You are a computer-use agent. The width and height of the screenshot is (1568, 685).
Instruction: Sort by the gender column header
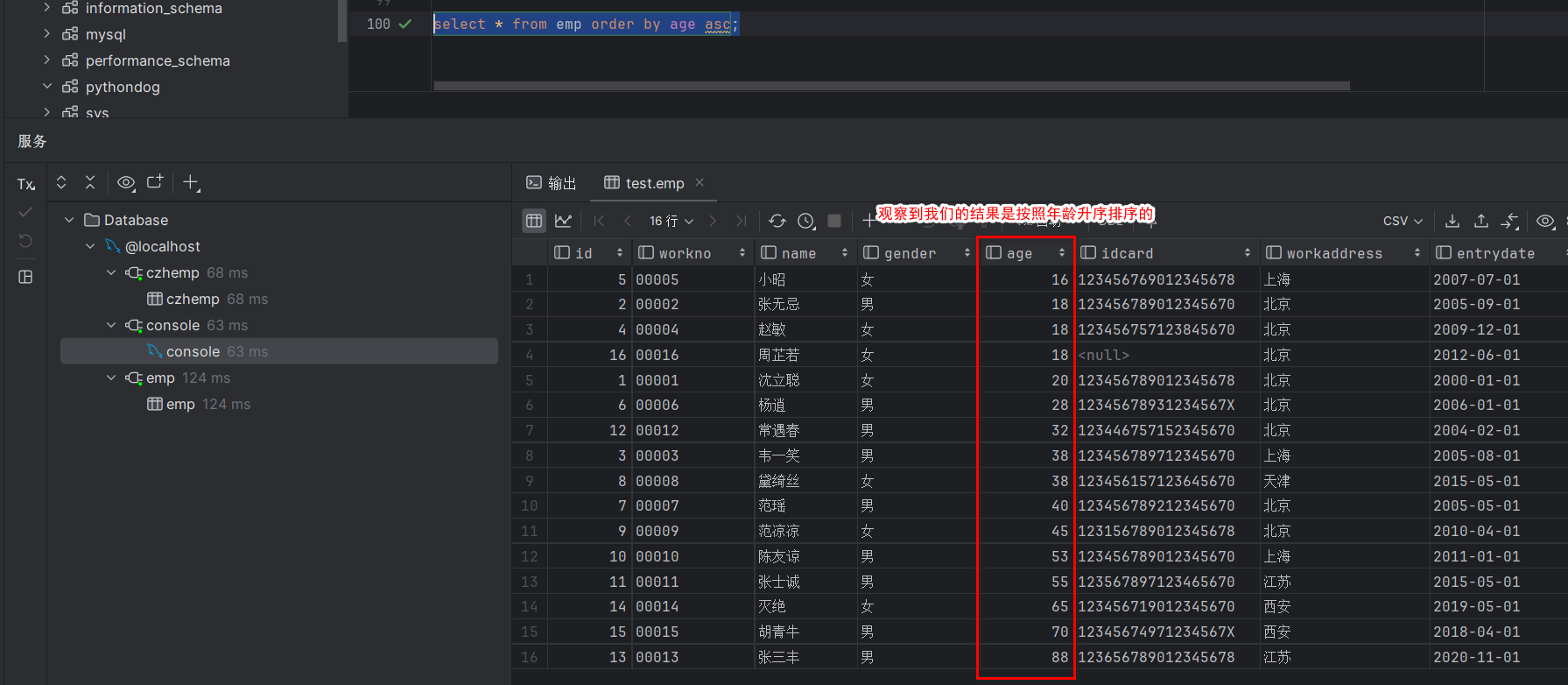tap(918, 253)
